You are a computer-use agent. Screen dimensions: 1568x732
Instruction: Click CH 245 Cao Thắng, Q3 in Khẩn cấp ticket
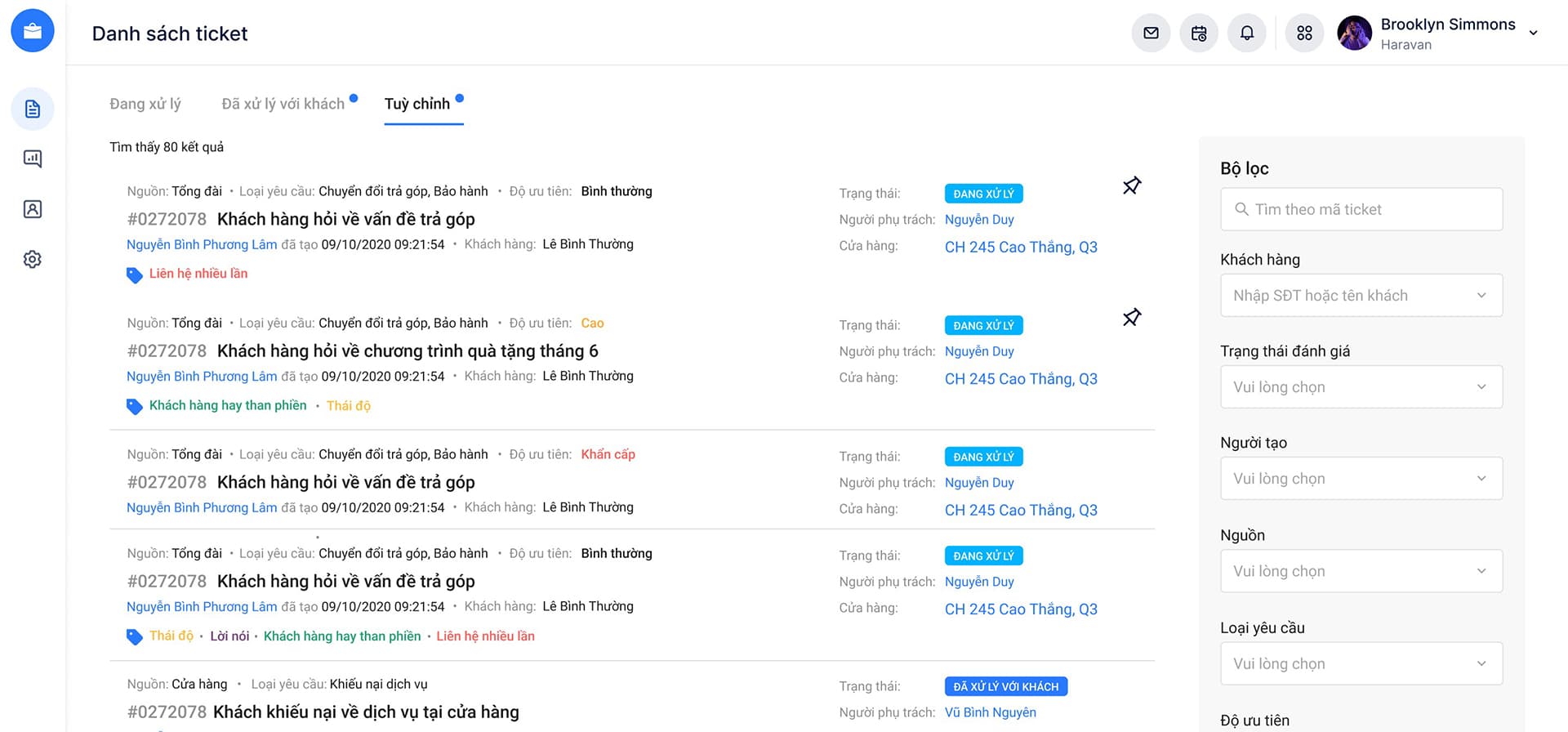pyautogui.click(x=1021, y=510)
